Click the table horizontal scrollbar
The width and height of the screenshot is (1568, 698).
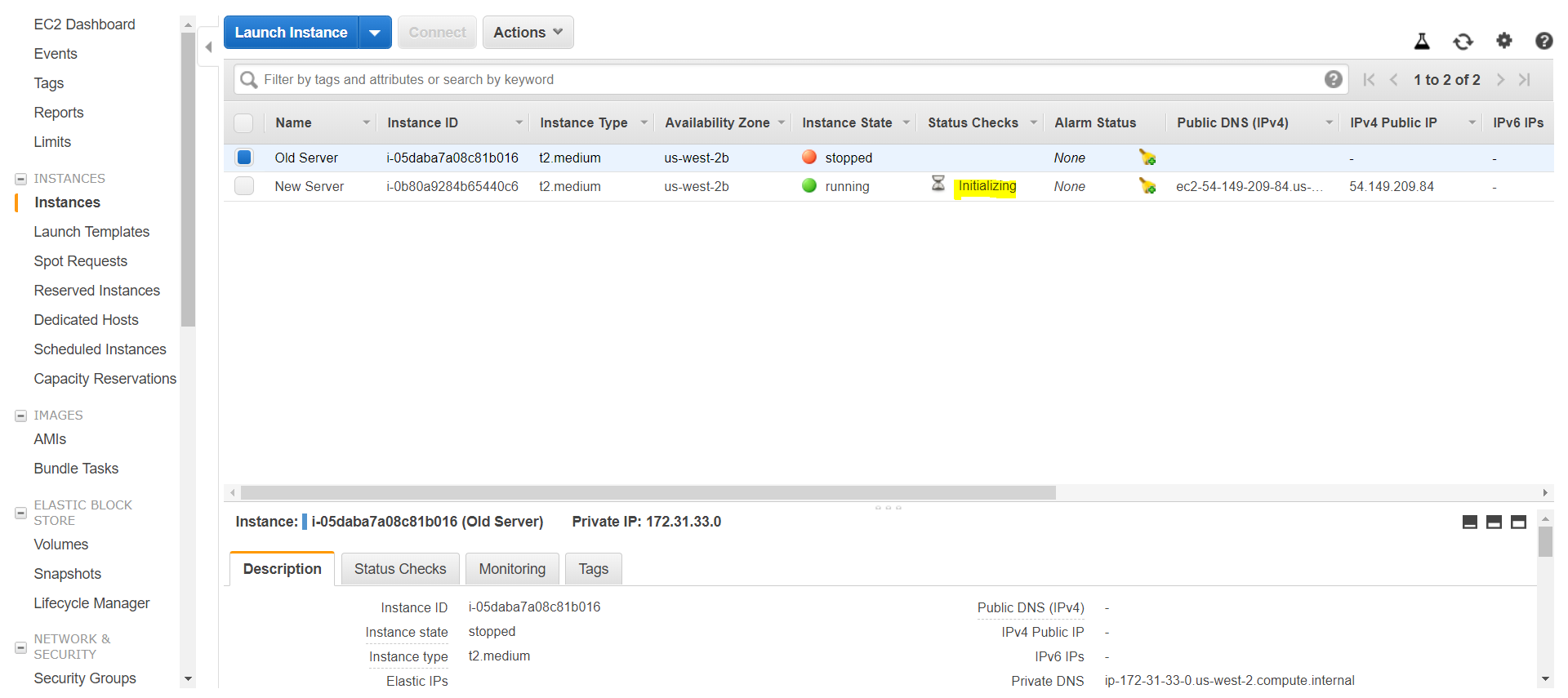click(x=648, y=493)
